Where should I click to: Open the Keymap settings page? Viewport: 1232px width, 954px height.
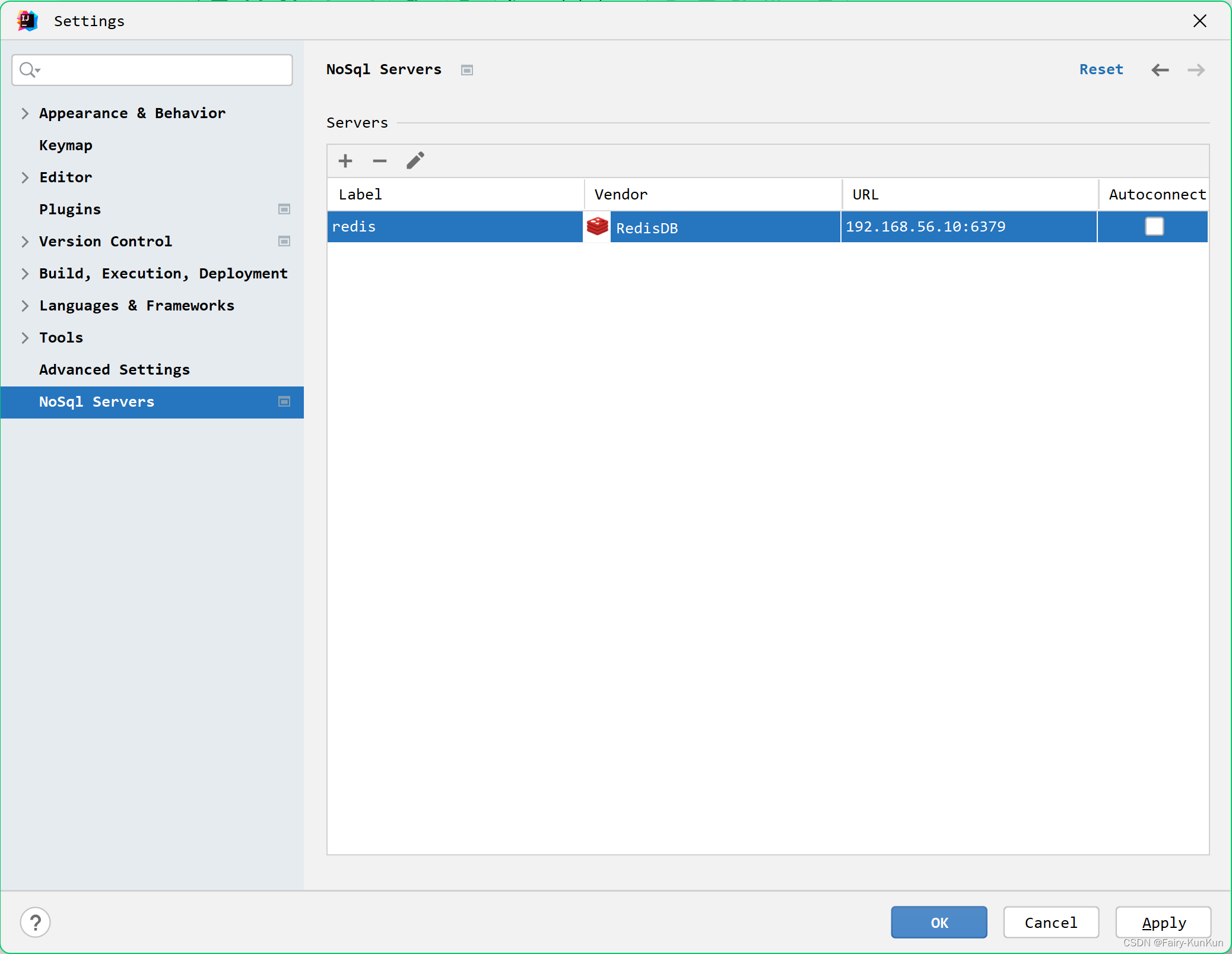[66, 145]
